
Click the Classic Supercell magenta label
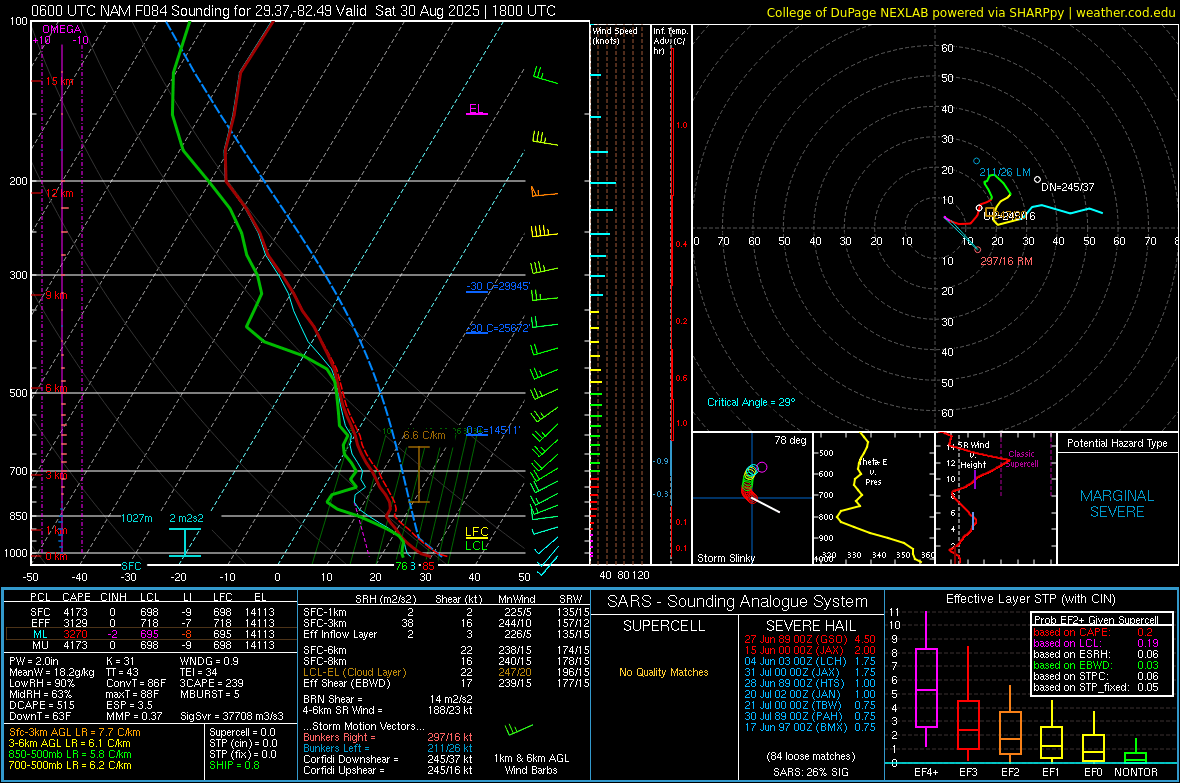tap(1021, 459)
